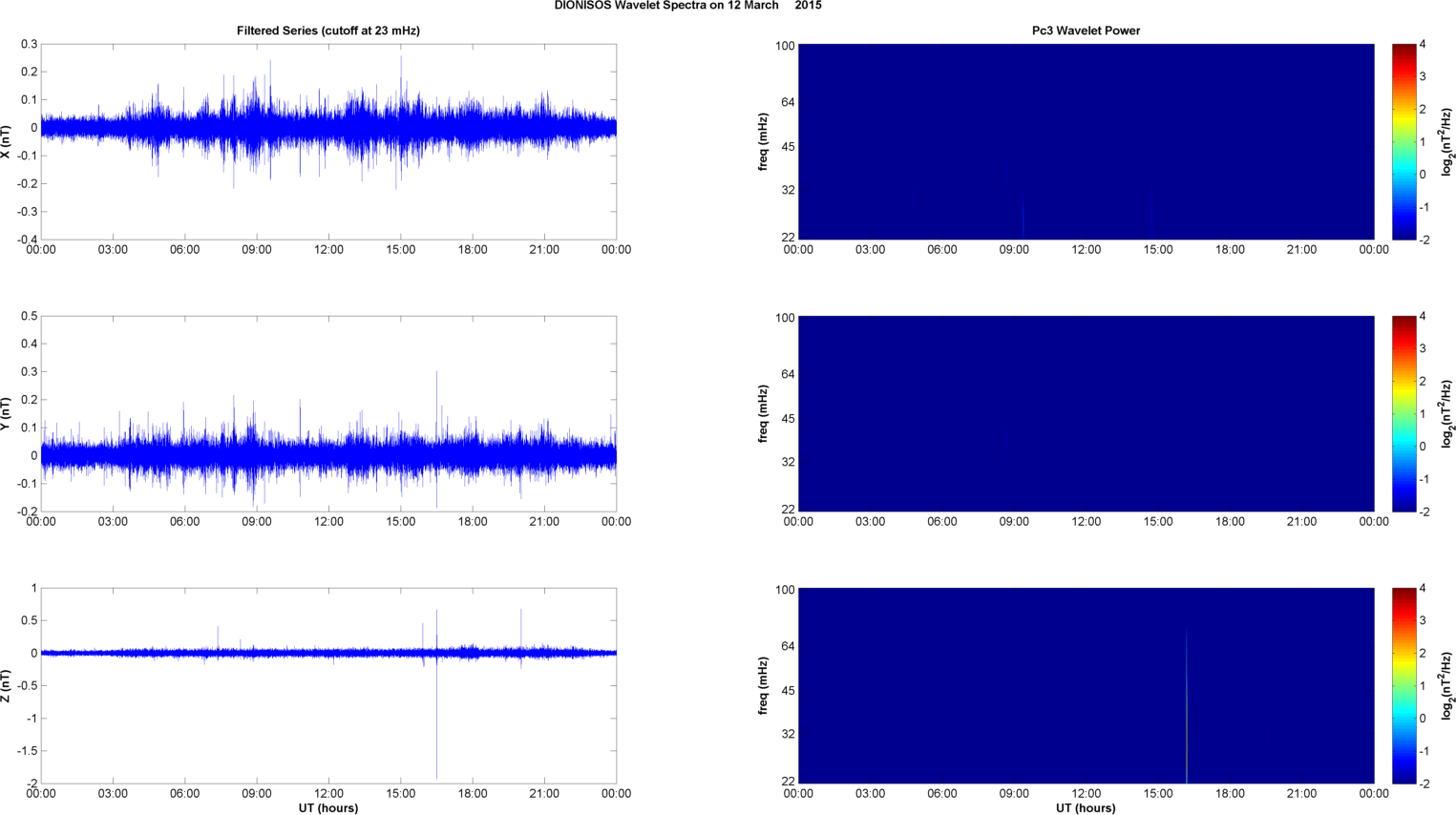1456x815 pixels.
Task: Click the Z component filtered series waveform
Action: pyautogui.click(x=328, y=653)
